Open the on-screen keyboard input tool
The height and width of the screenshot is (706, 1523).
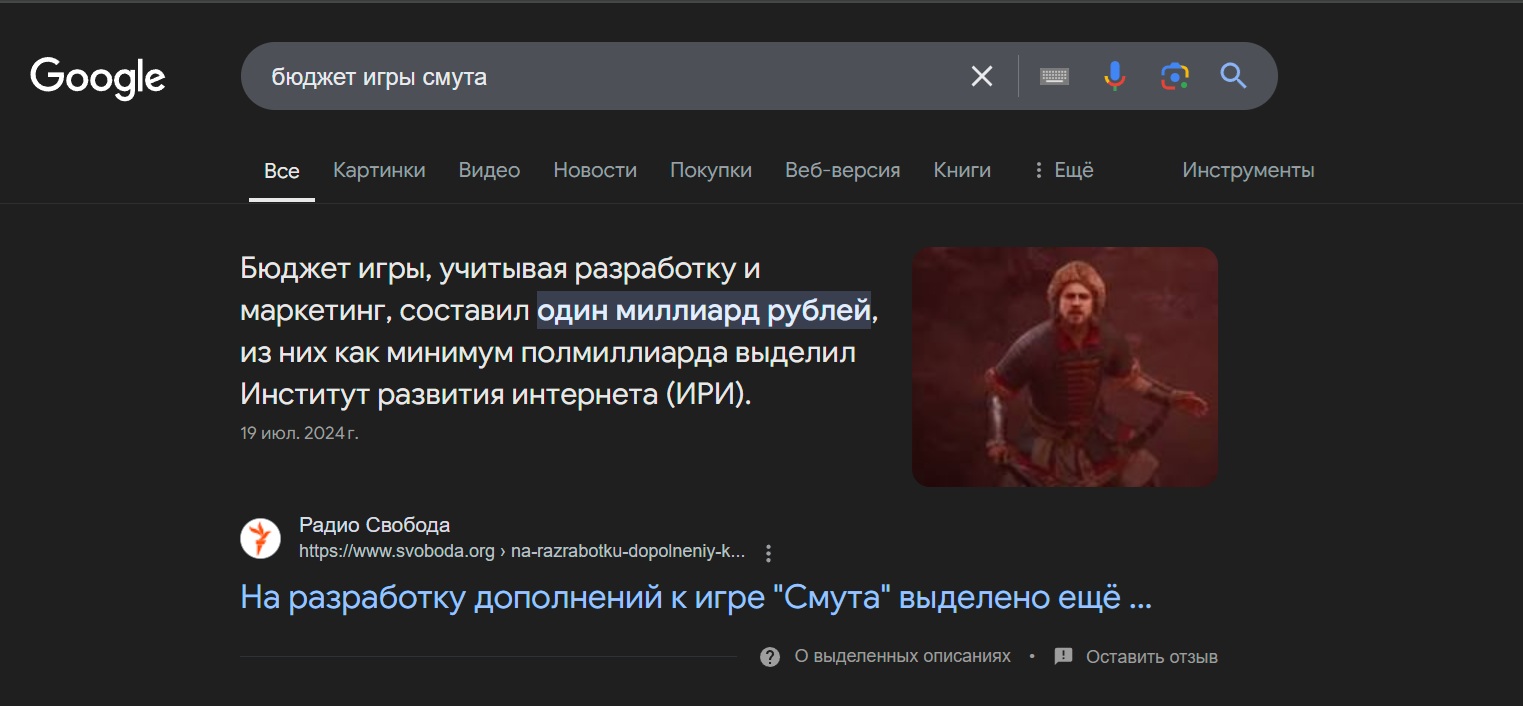[1054, 76]
